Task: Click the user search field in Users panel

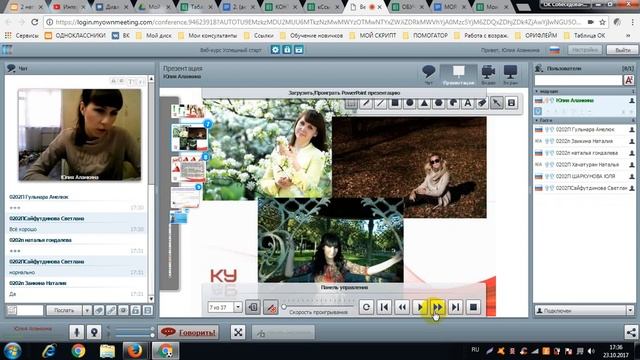Action: (x=578, y=80)
